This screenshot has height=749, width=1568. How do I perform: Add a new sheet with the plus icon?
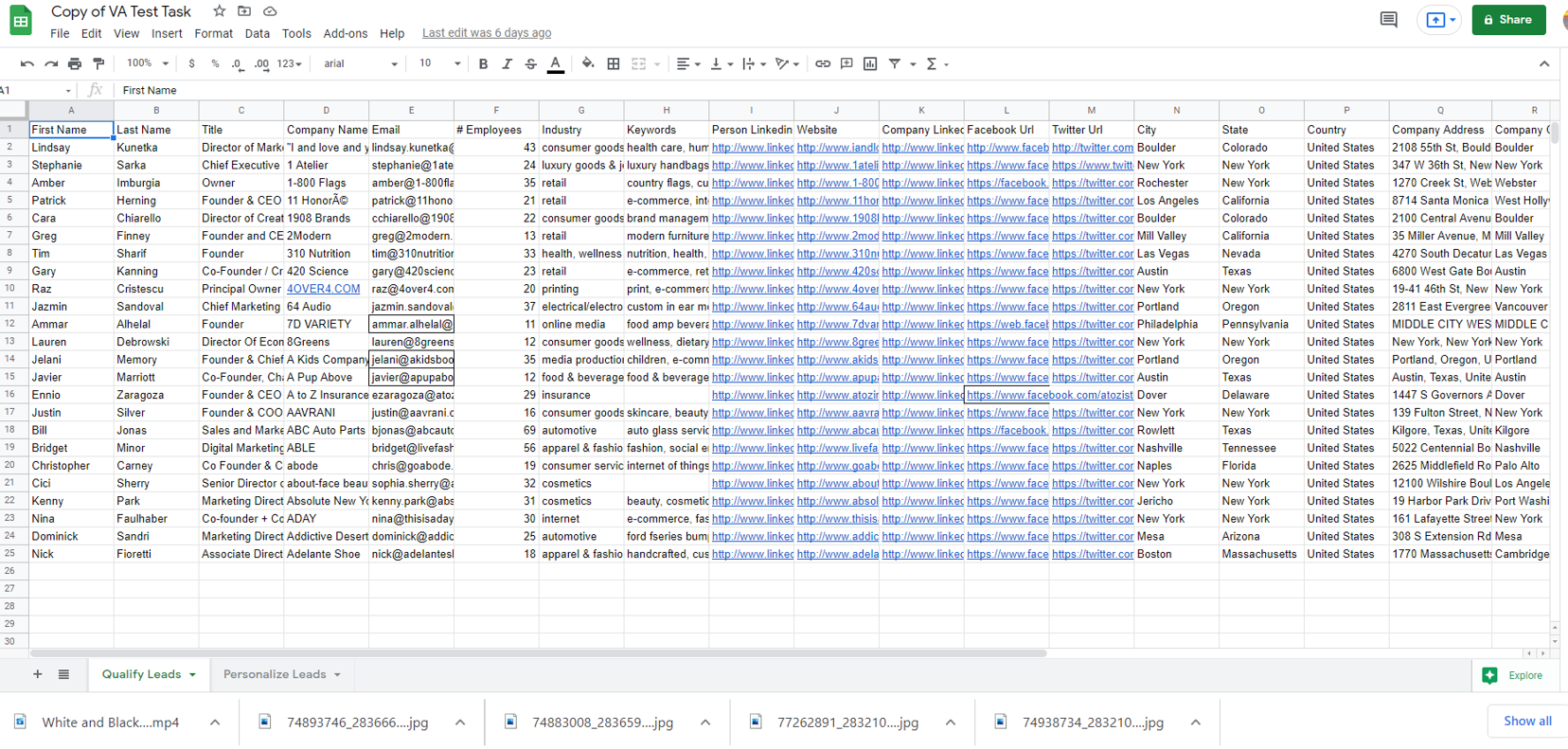(38, 674)
